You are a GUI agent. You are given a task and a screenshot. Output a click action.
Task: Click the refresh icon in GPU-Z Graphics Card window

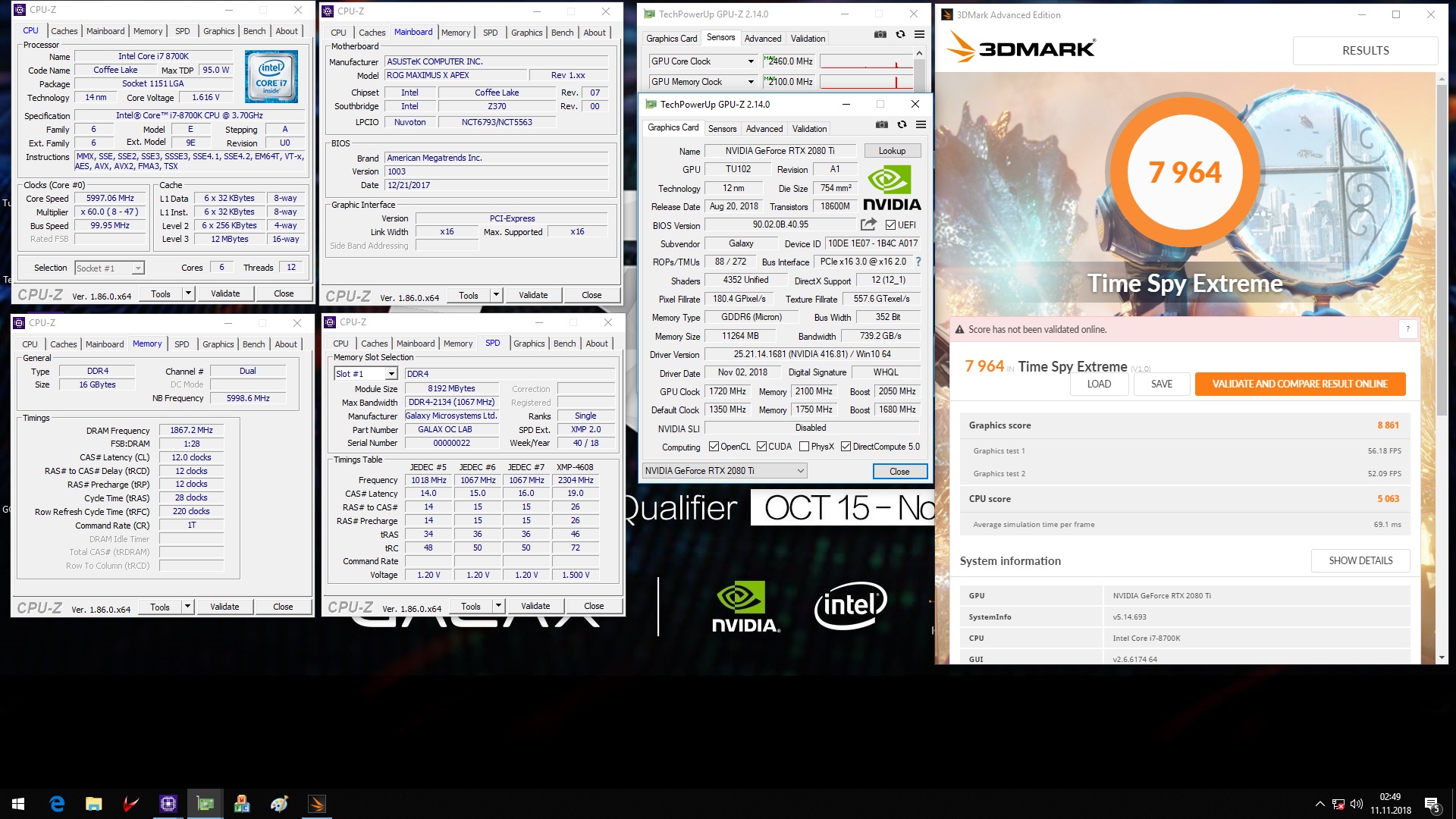pyautogui.click(x=902, y=125)
